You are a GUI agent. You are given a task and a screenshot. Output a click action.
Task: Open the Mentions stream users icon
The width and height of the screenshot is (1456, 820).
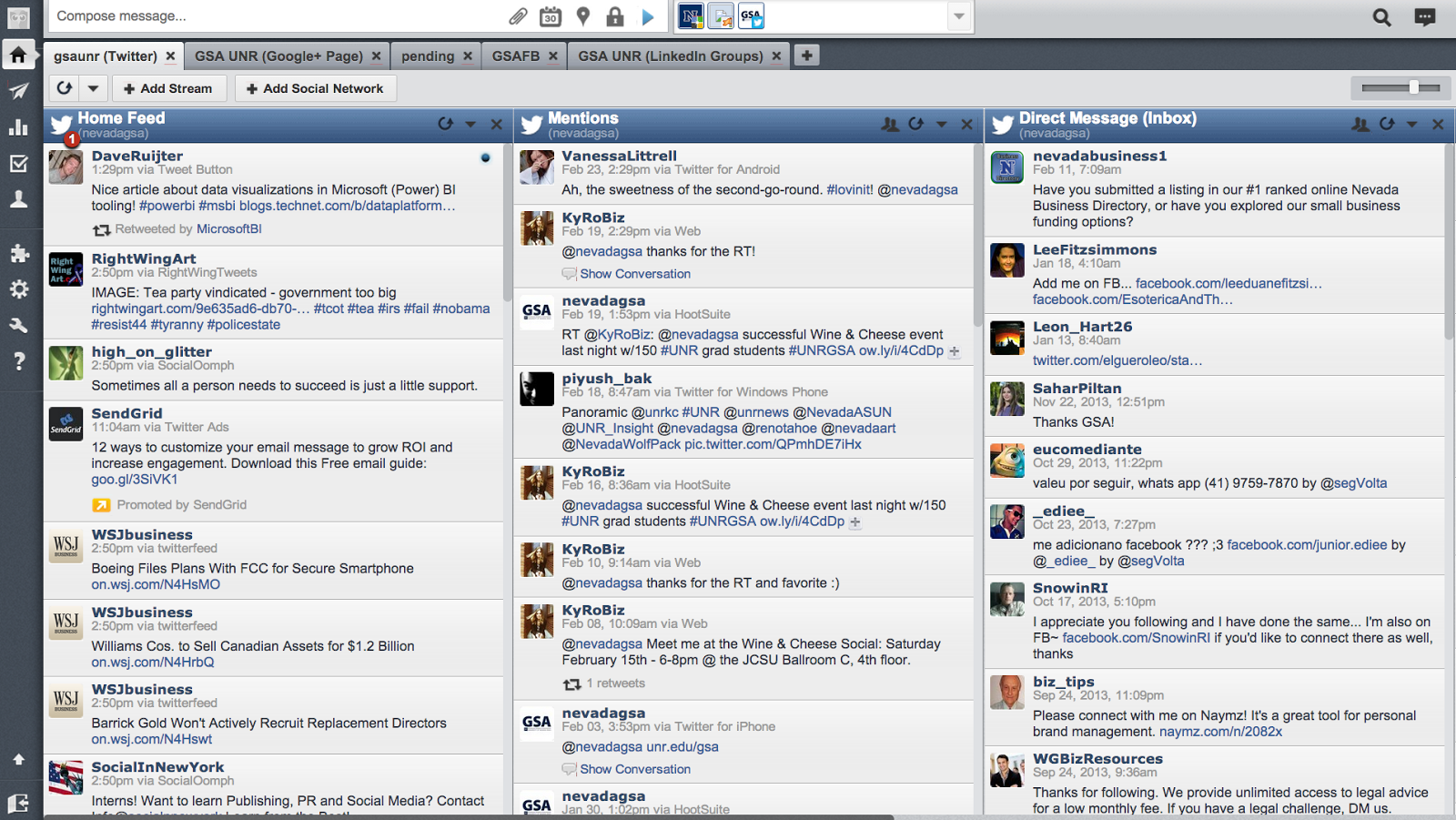point(890,124)
